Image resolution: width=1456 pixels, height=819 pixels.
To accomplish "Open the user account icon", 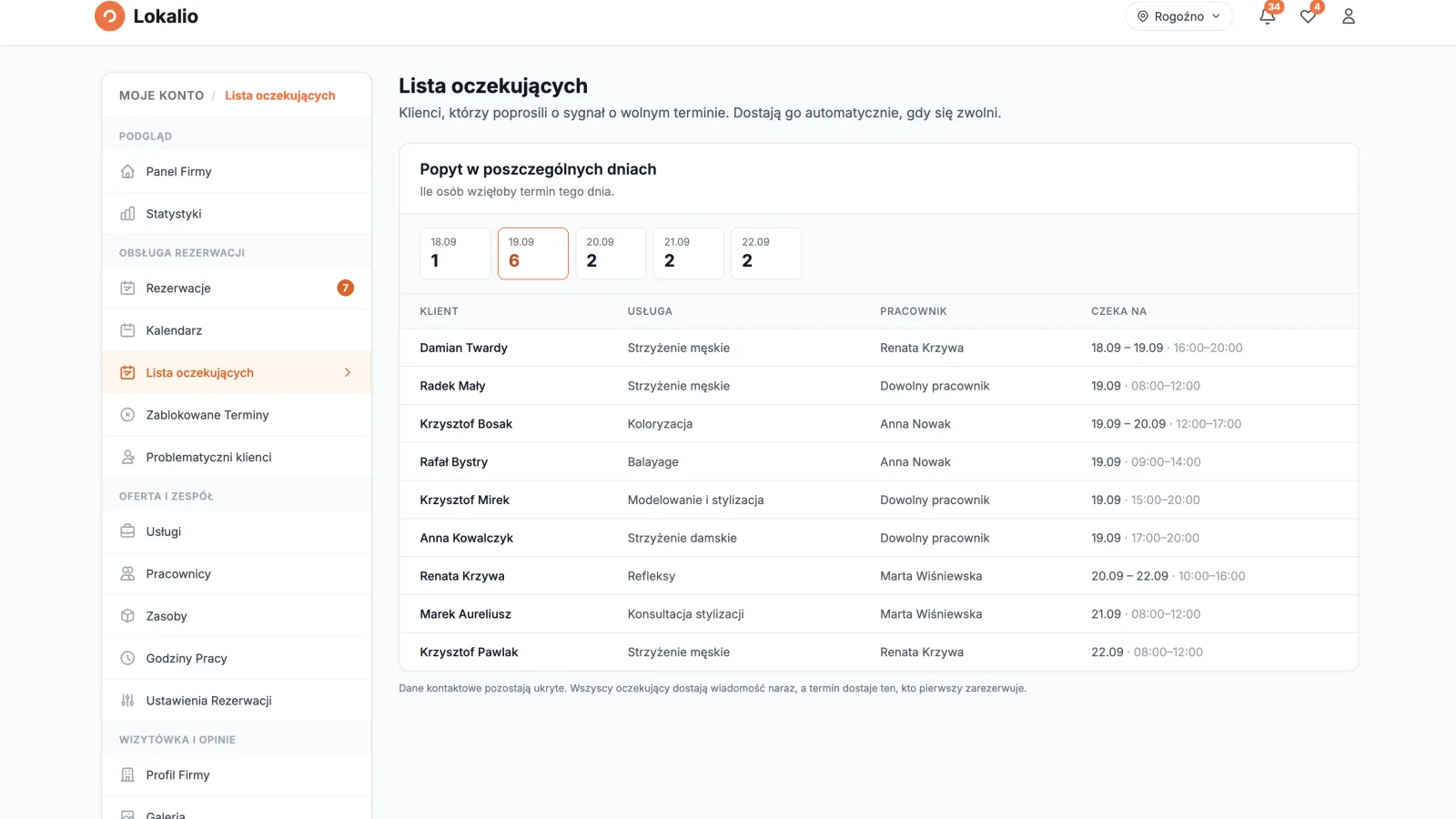I will click(x=1349, y=16).
